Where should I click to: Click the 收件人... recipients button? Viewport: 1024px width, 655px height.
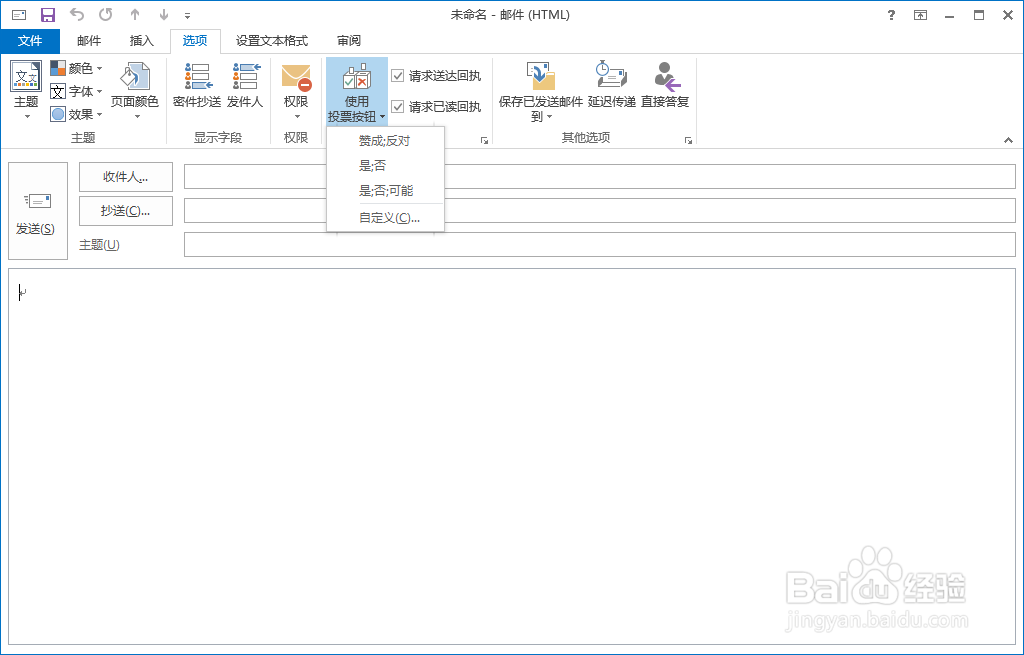tap(125, 177)
